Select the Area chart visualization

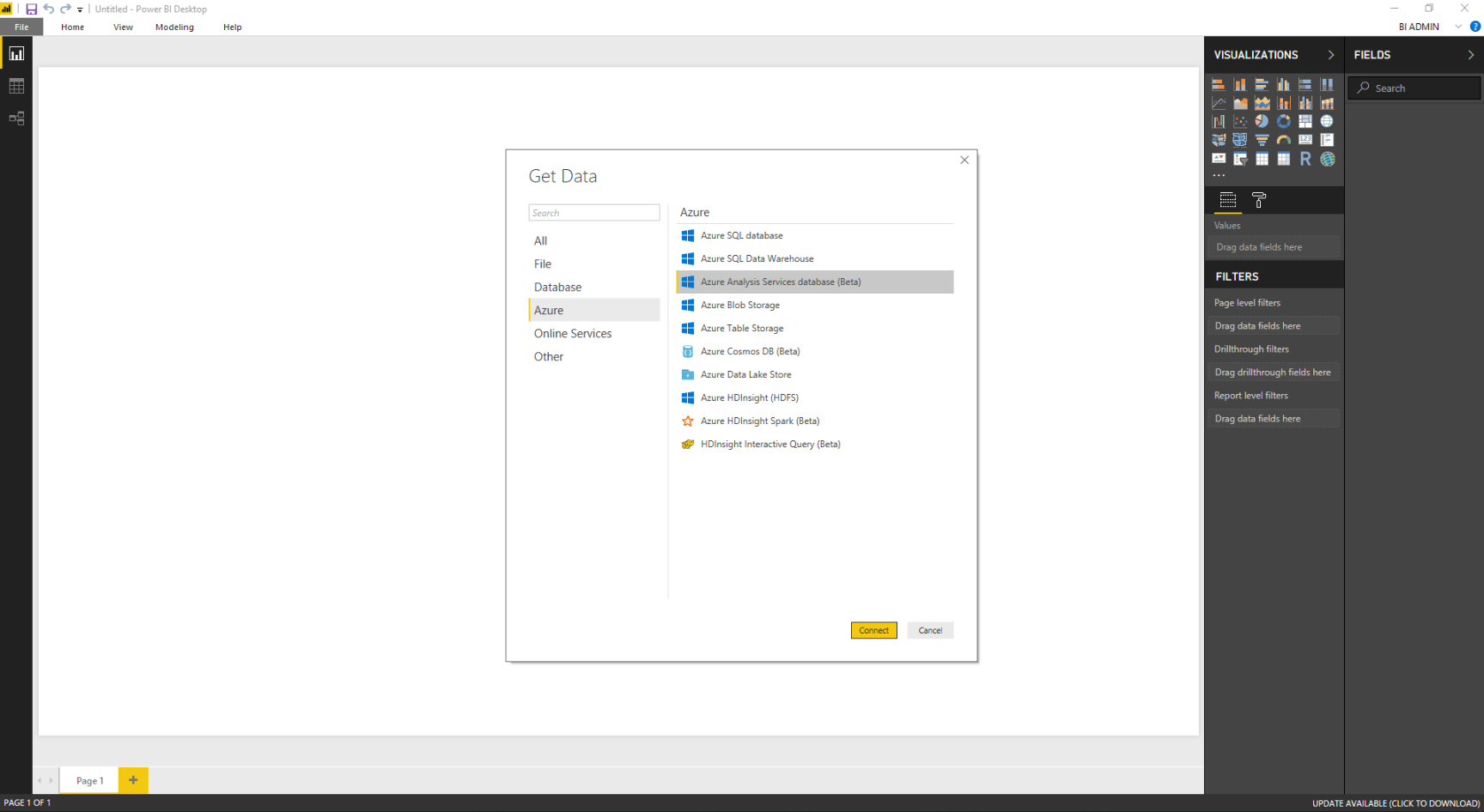click(1240, 103)
